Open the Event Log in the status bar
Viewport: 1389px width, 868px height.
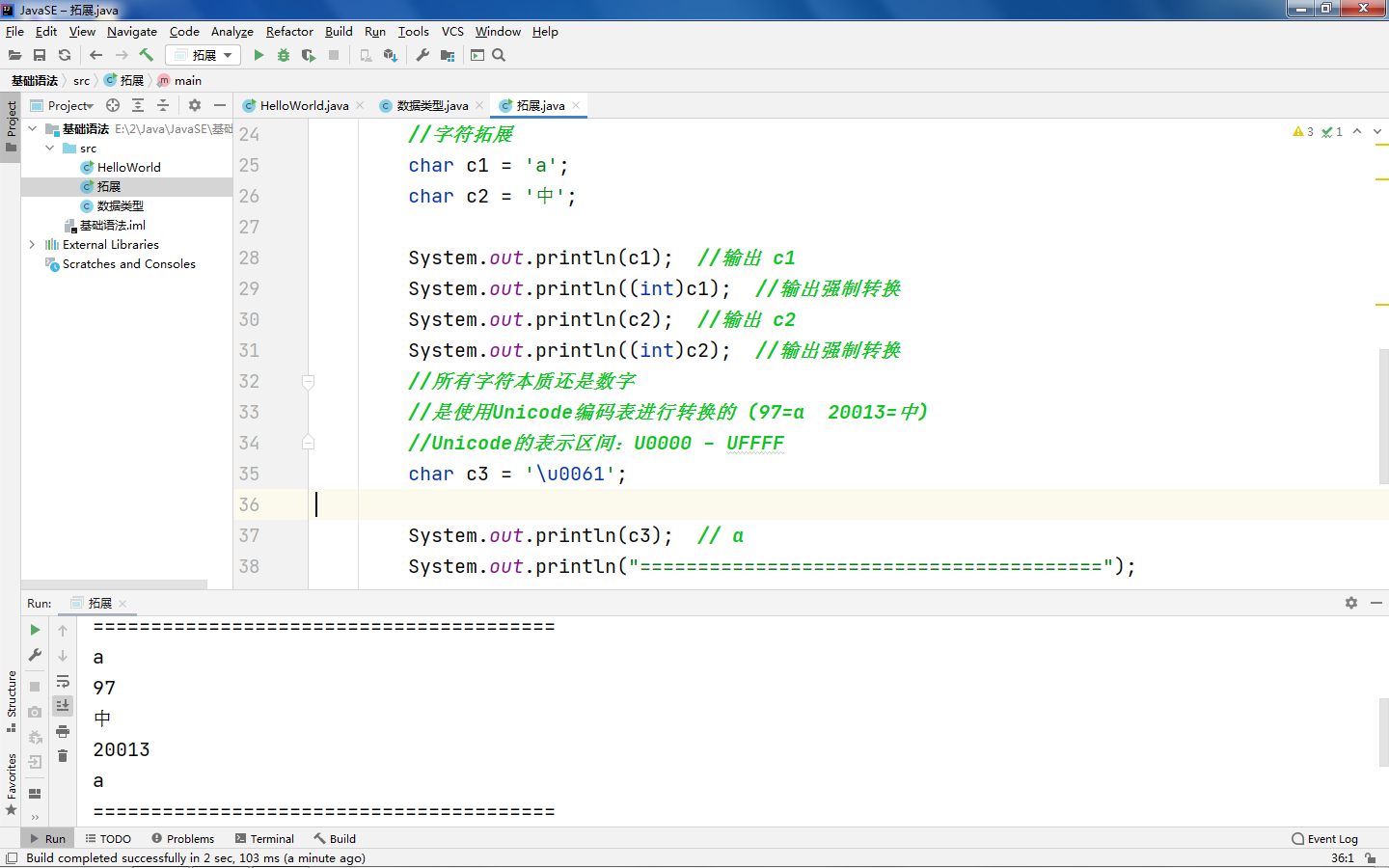1325,838
